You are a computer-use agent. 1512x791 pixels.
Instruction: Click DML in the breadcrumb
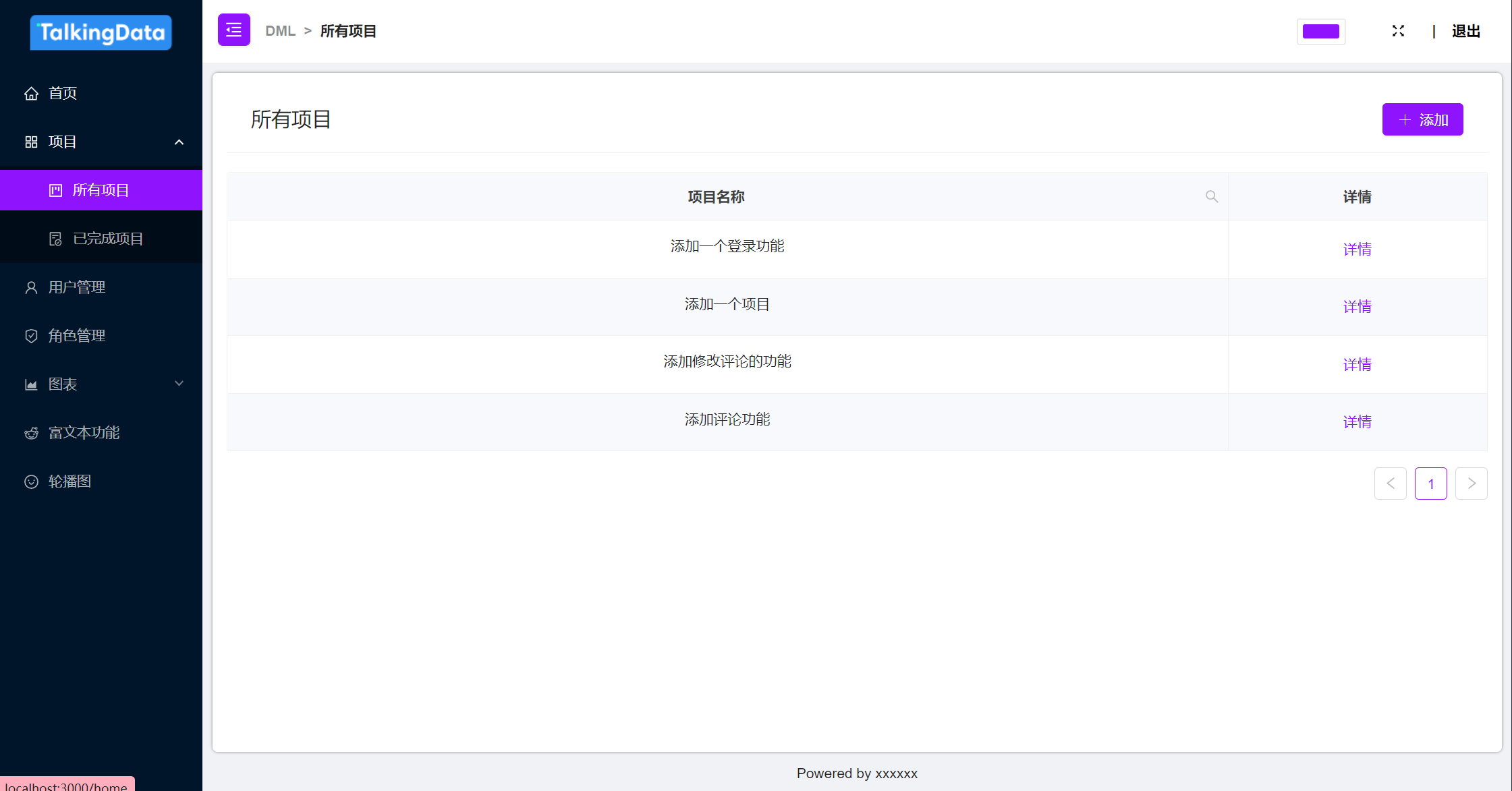(280, 30)
